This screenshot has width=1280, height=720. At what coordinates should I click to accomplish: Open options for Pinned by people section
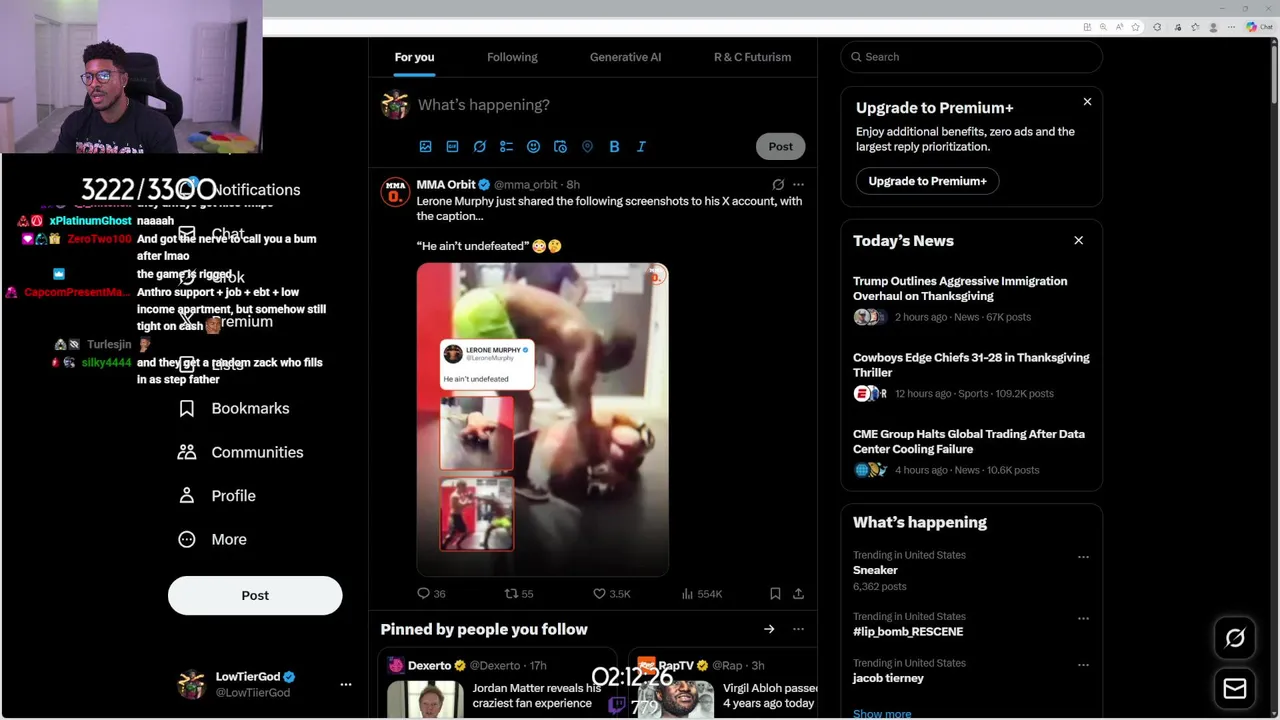click(x=798, y=629)
